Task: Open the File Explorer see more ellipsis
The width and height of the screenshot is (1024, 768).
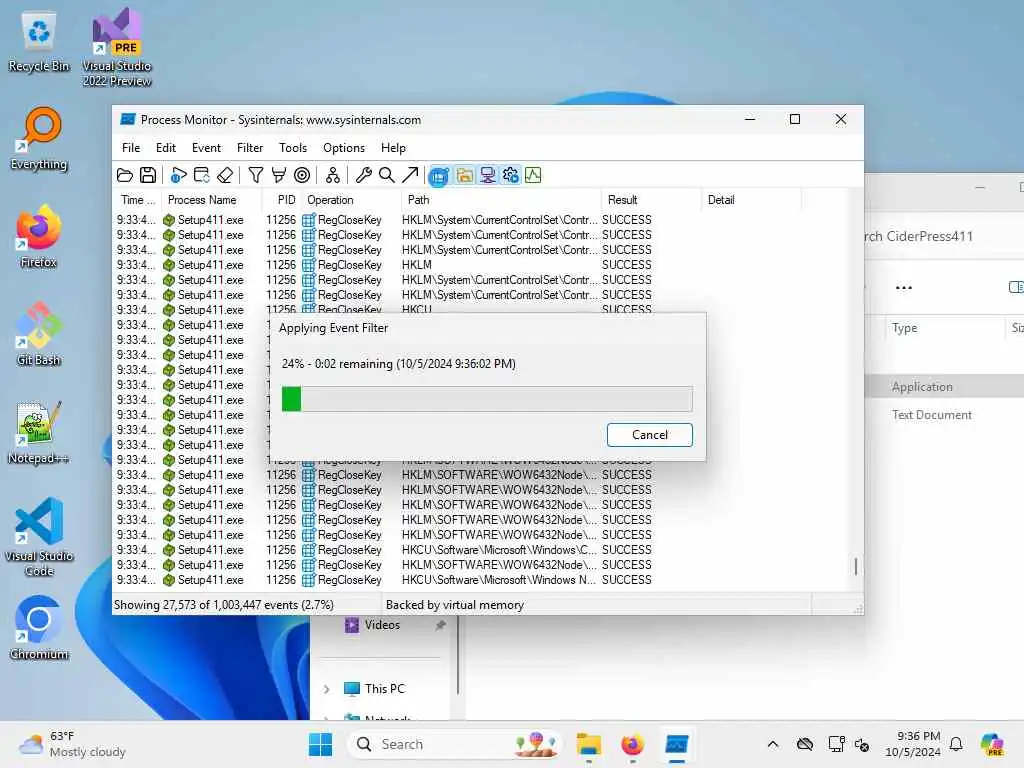Action: 904,287
